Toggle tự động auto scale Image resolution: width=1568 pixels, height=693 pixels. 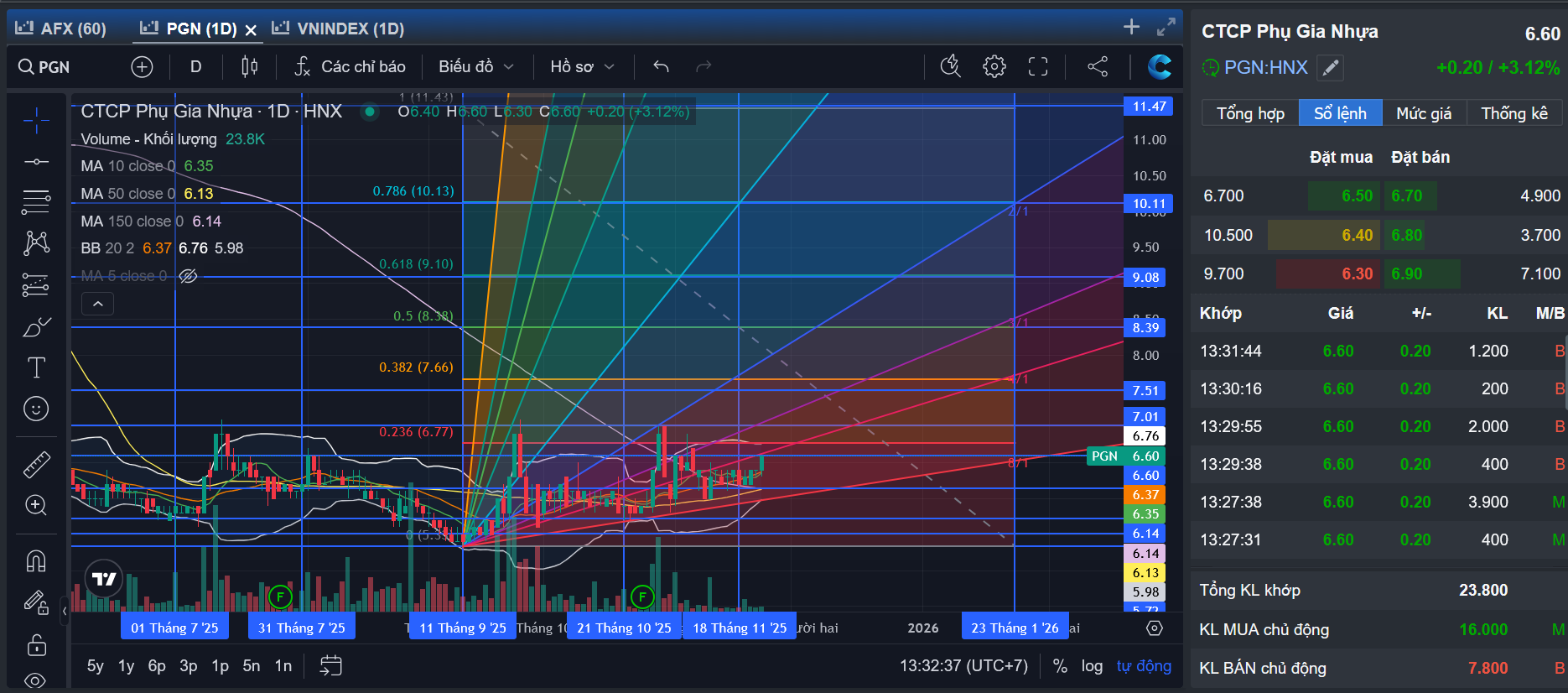(x=1144, y=666)
